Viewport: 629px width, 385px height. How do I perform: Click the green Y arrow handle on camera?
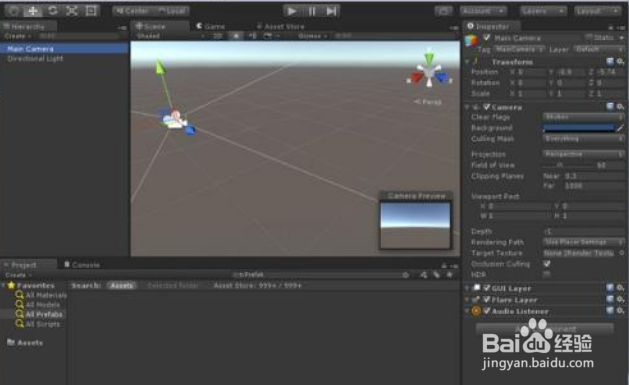[x=160, y=67]
